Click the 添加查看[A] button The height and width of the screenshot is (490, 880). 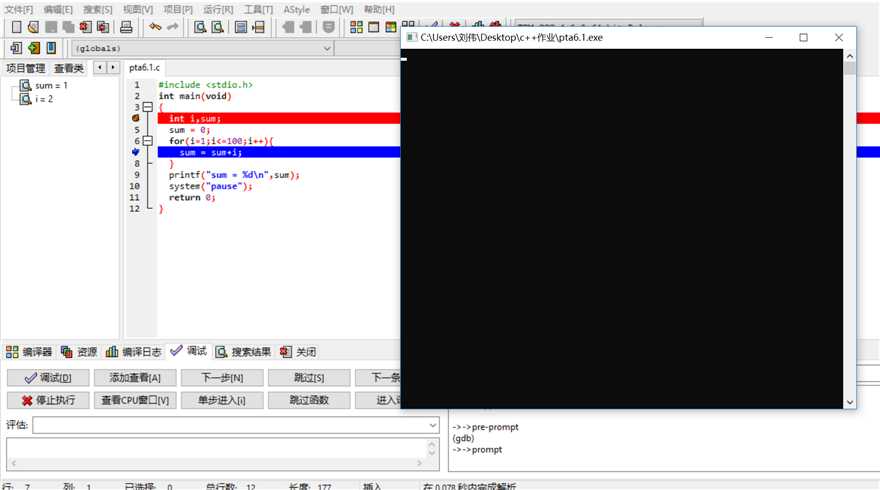tap(135, 378)
